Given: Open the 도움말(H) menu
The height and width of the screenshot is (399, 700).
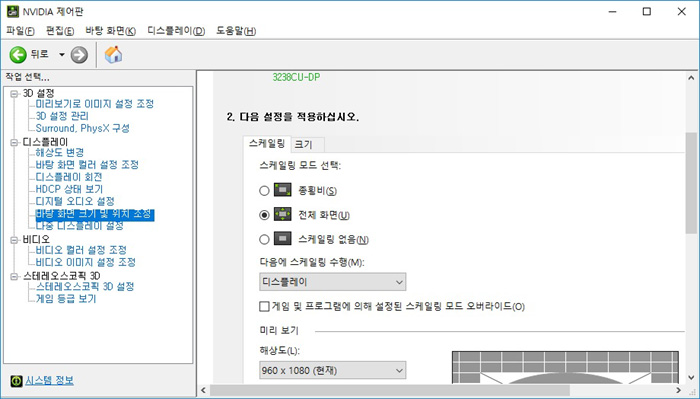Looking at the screenshot, I should [236, 31].
